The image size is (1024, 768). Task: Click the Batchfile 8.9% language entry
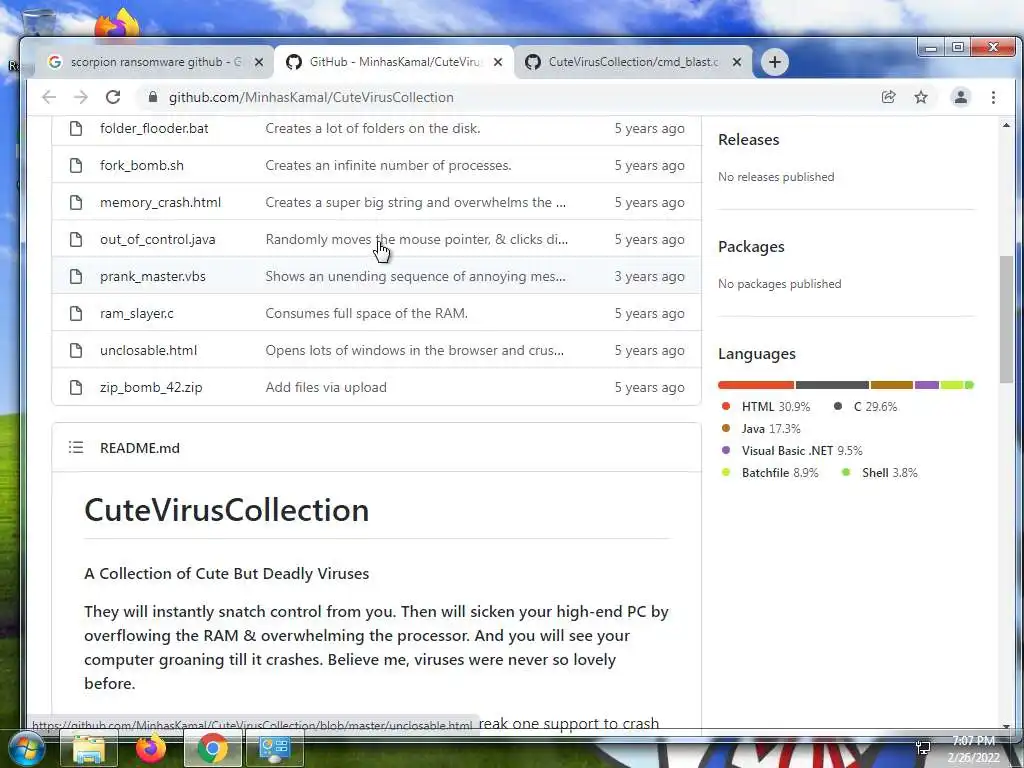(x=770, y=473)
